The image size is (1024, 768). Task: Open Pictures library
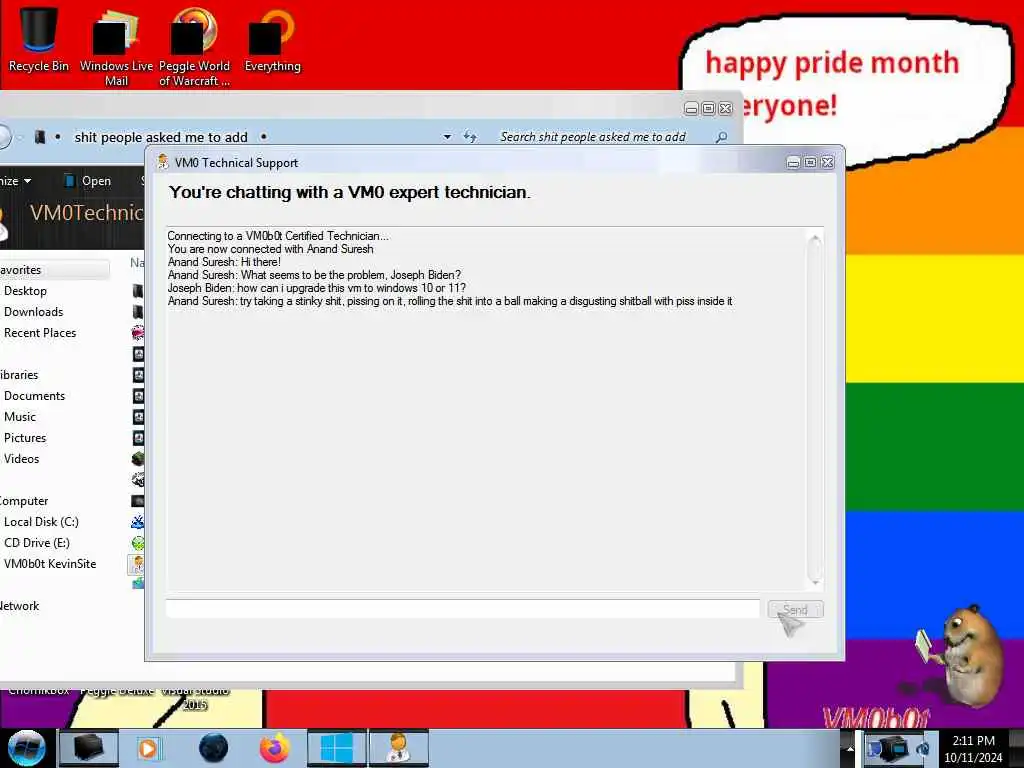tap(25, 438)
